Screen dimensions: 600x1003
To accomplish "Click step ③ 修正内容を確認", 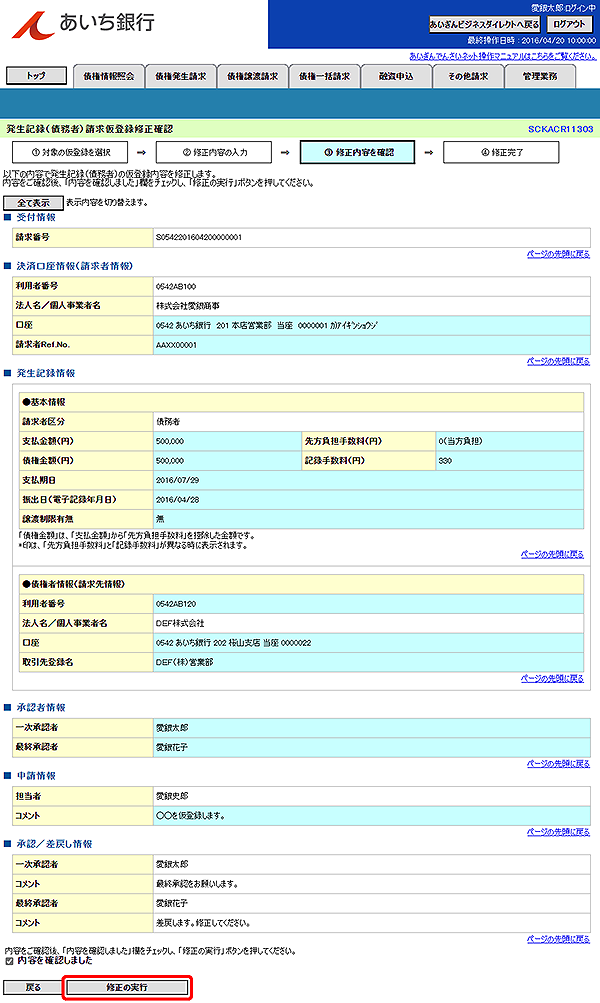I will (x=358, y=152).
